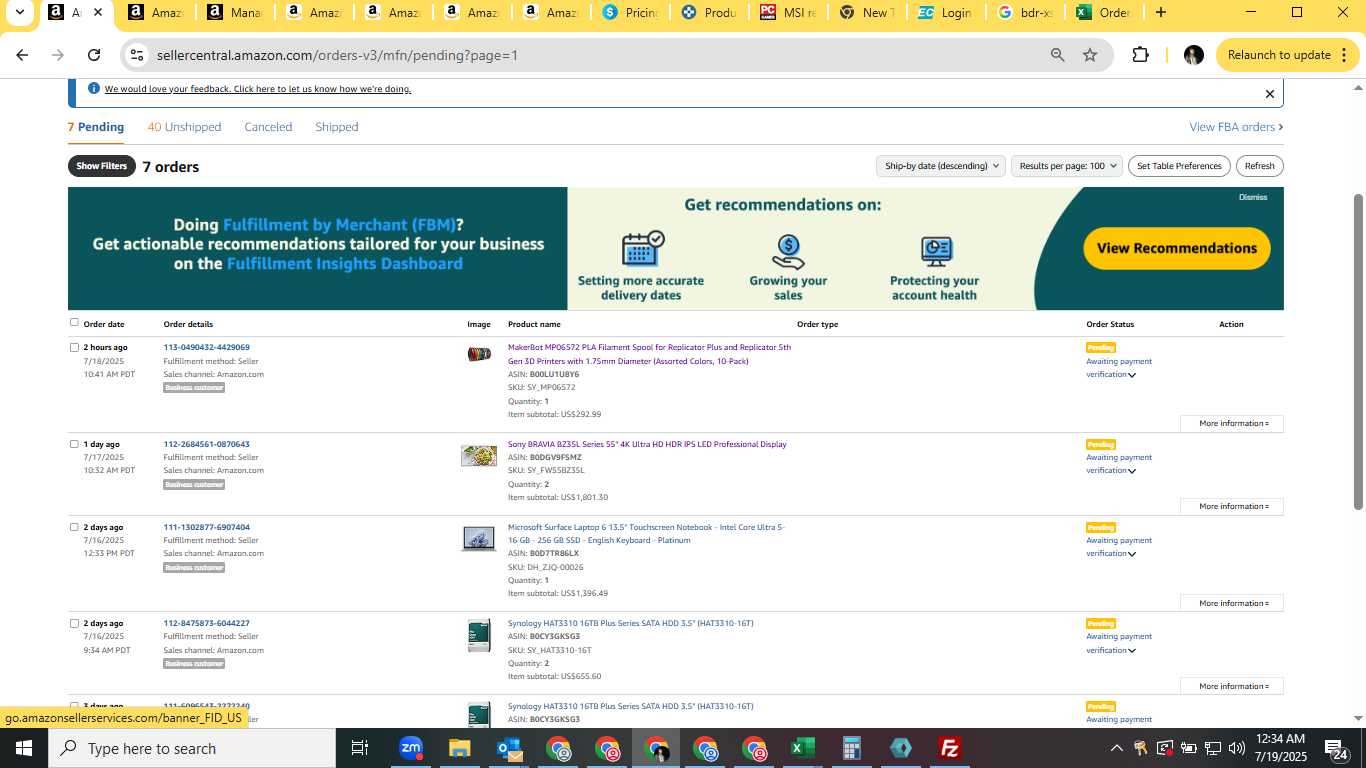Click the Relaunch to update button

[x=1286, y=55]
